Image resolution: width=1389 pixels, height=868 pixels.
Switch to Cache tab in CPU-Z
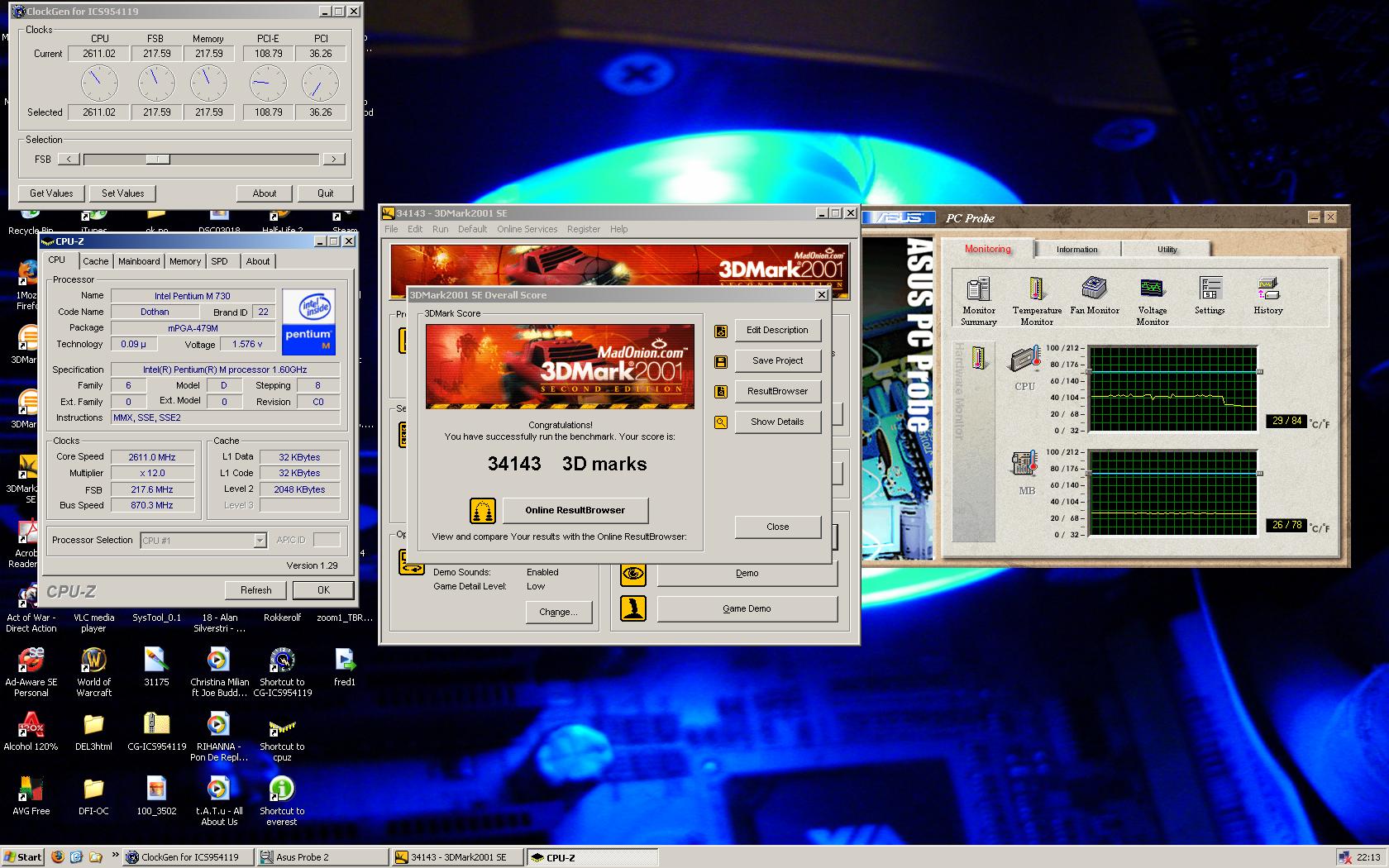click(x=95, y=261)
